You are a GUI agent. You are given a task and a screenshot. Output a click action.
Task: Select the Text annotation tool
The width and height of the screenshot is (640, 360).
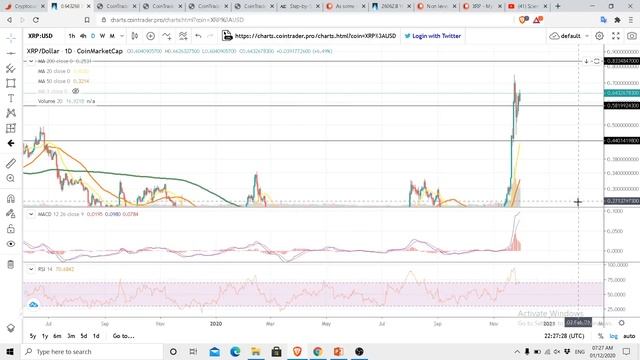tap(11, 98)
